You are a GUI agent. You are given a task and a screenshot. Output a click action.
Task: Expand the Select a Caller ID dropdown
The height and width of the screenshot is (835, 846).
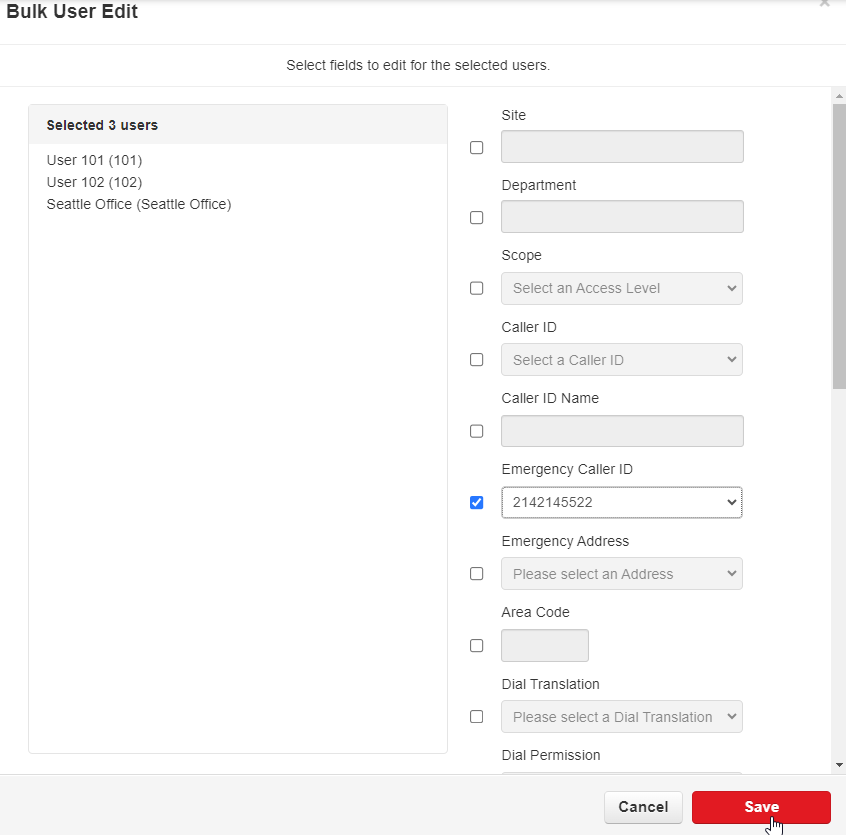coord(621,359)
